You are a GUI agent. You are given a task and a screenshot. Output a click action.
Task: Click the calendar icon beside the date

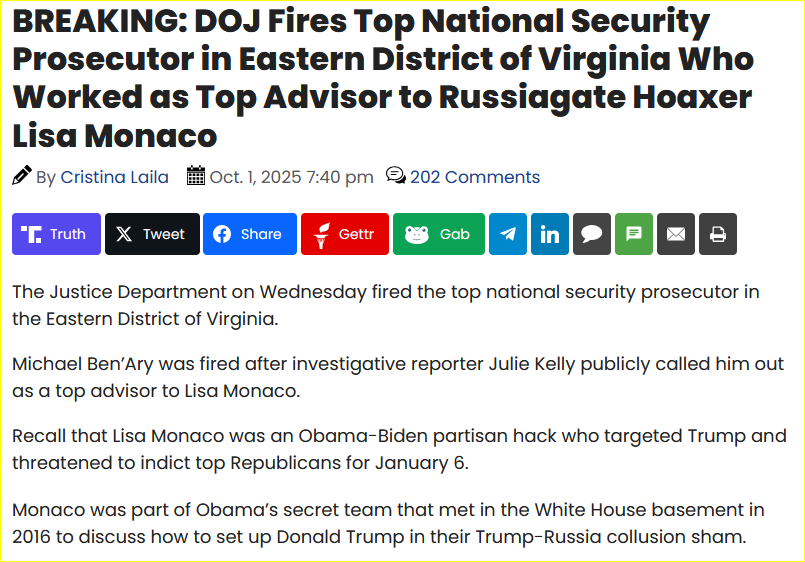pos(196,176)
